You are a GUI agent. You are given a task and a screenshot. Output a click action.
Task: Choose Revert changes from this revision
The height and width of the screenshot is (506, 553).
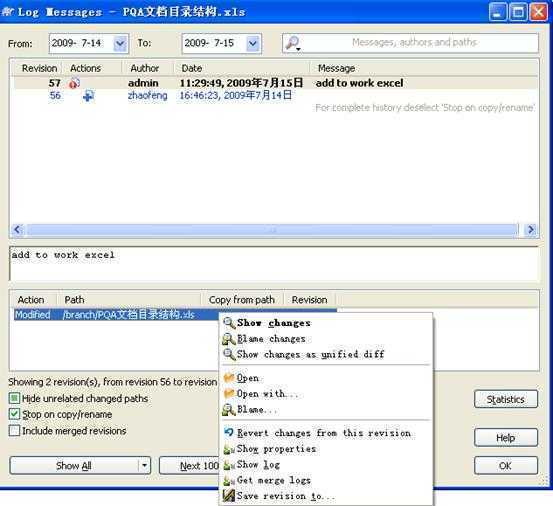click(x=326, y=433)
